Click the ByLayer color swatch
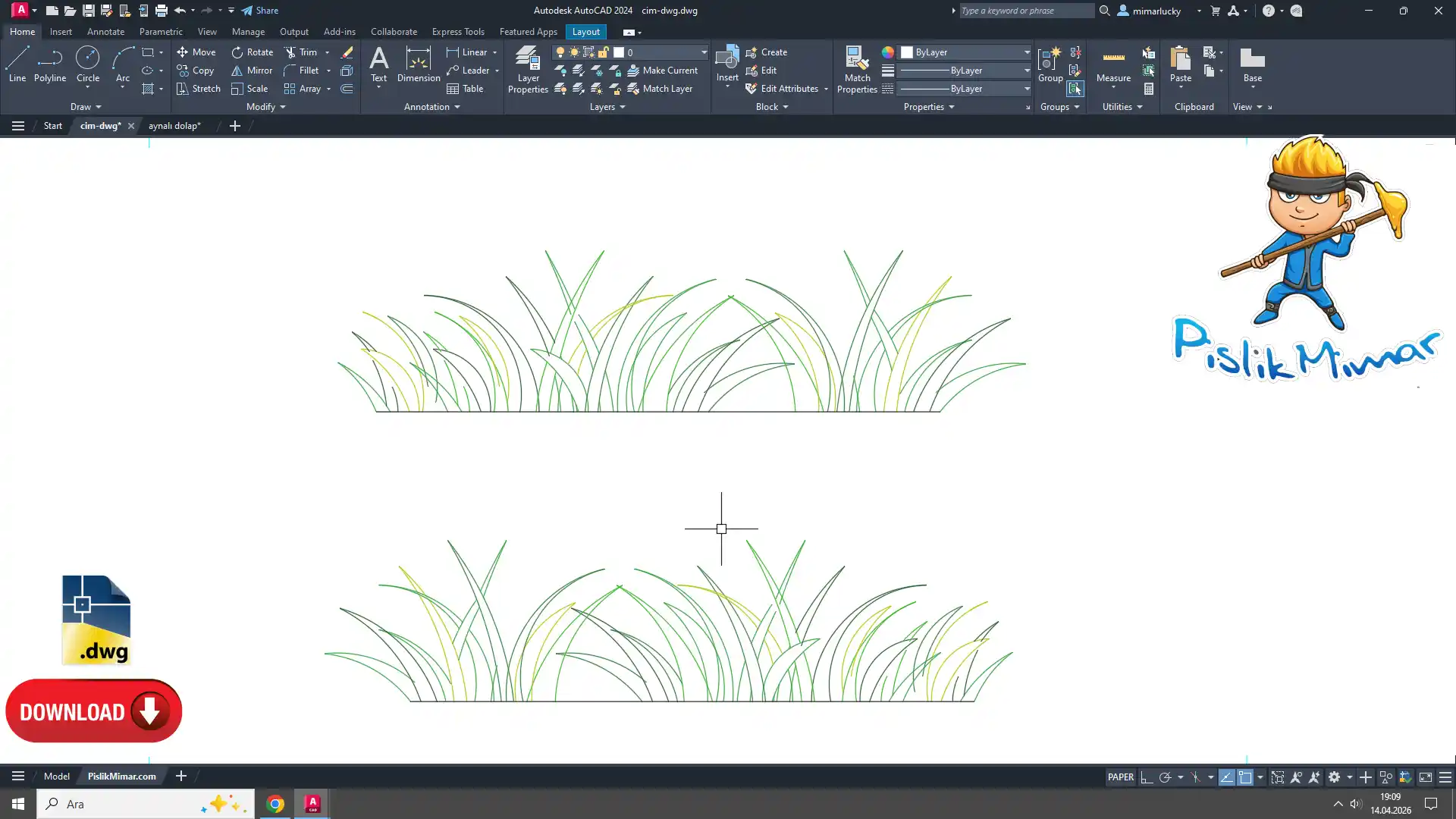 907,52
